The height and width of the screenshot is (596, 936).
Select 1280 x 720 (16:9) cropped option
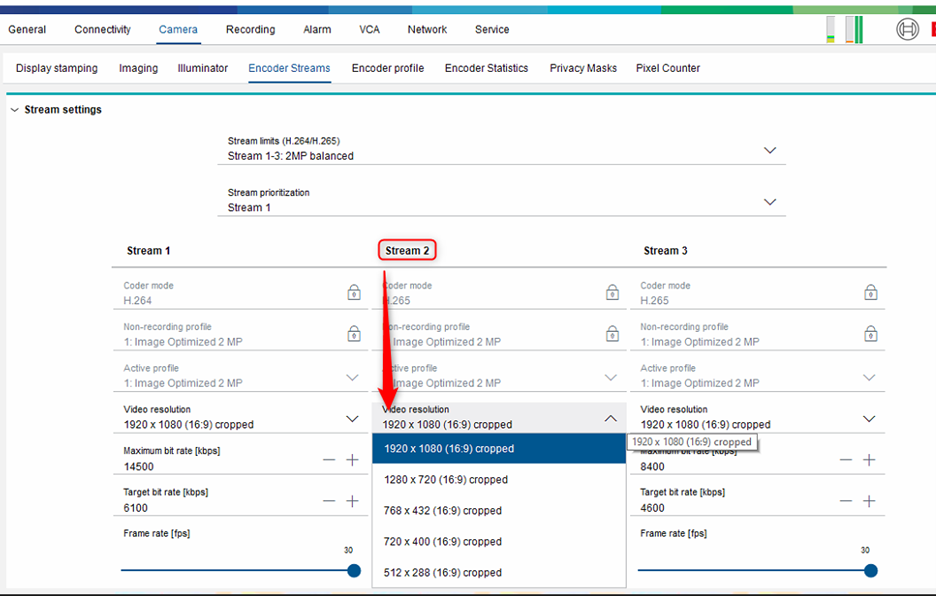pyautogui.click(x=446, y=480)
